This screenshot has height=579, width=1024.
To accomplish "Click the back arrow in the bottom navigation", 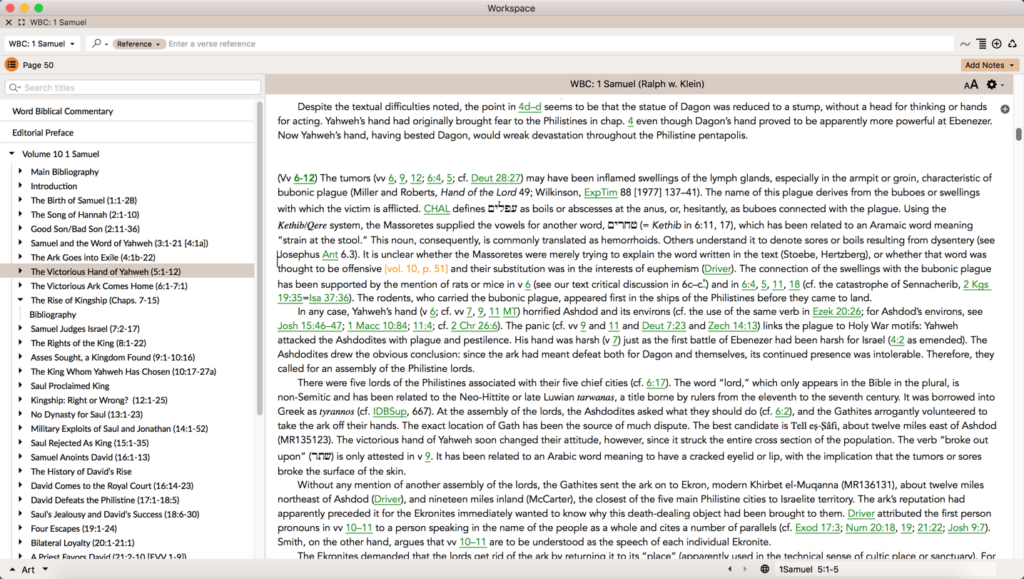I will tap(729, 569).
